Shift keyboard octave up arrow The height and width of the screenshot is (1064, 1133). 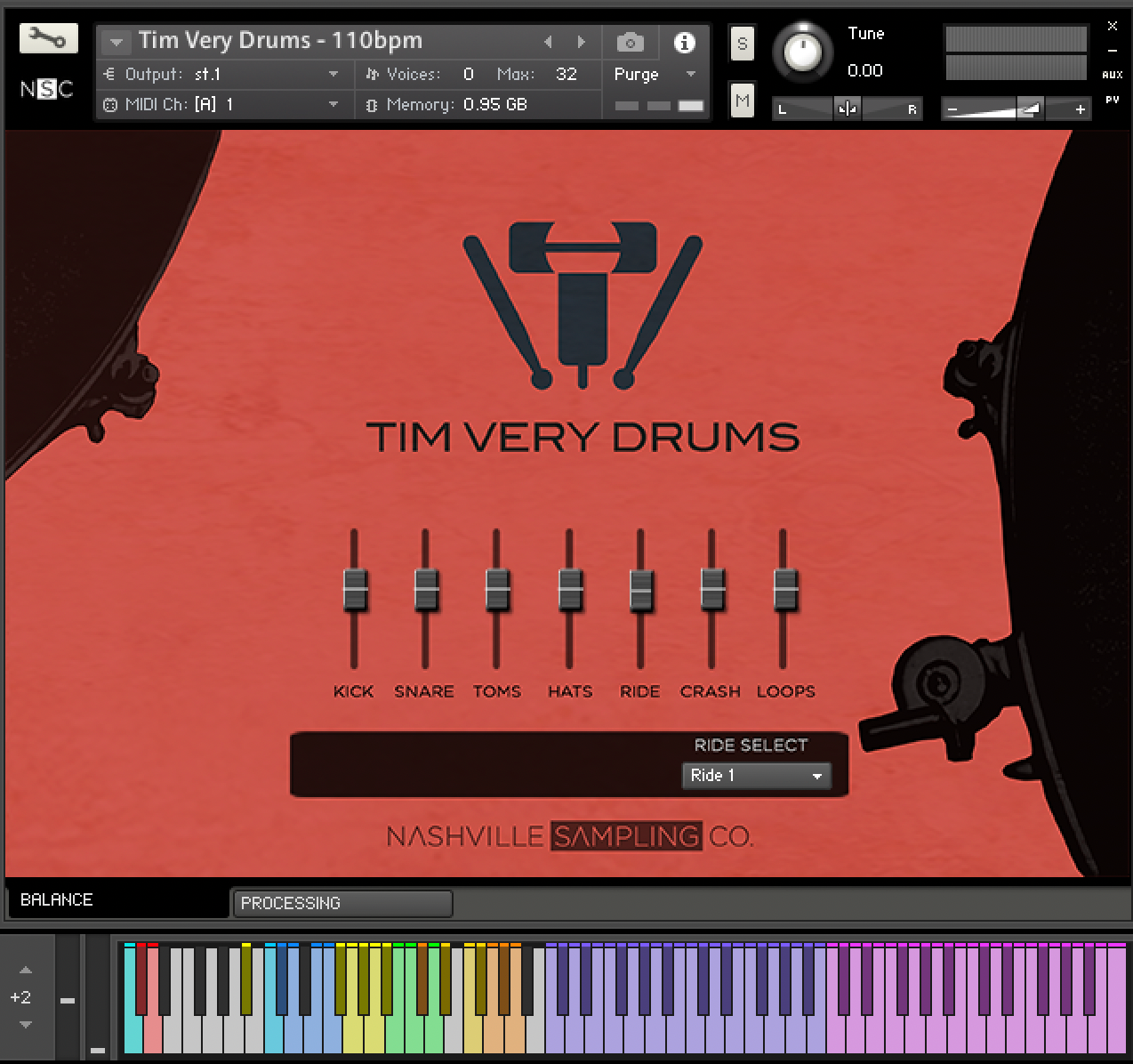(x=26, y=970)
